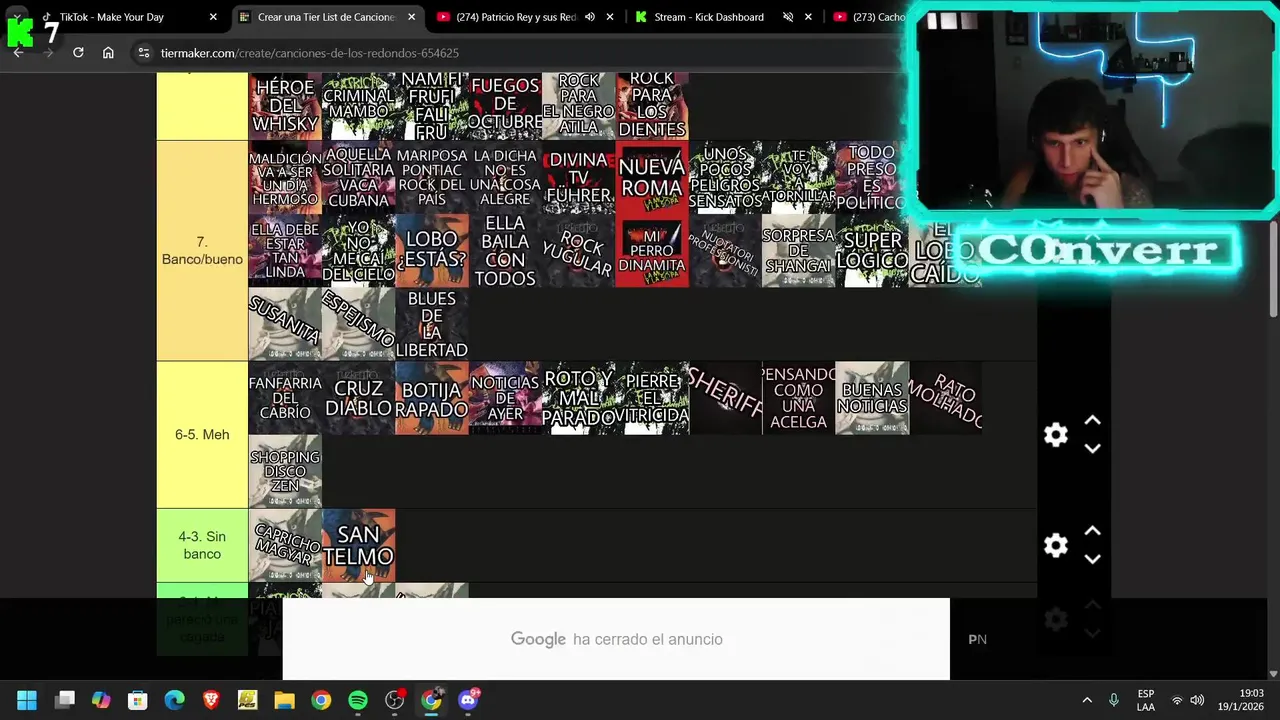
Task: Close the TikTok tab
Action: pos(213,17)
